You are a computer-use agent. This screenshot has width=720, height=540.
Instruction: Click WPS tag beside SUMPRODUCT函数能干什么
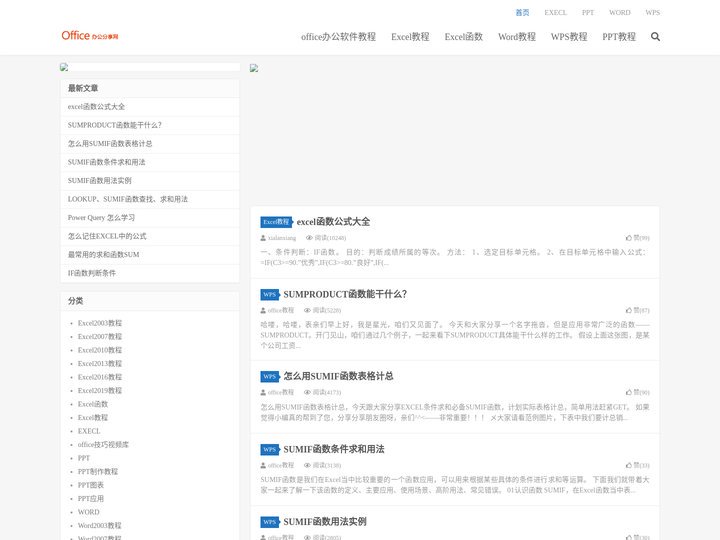pos(270,294)
